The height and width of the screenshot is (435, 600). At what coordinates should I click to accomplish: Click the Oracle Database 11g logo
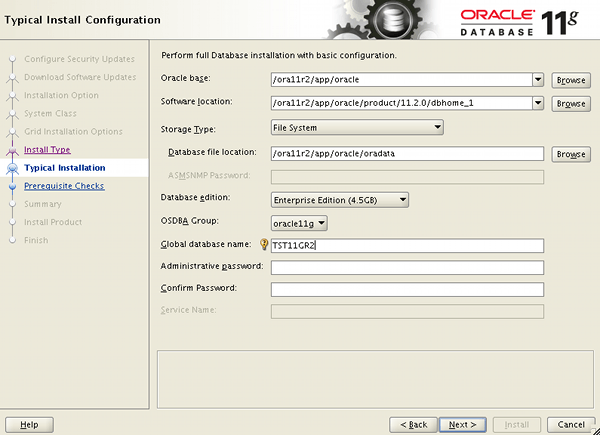(x=519, y=22)
